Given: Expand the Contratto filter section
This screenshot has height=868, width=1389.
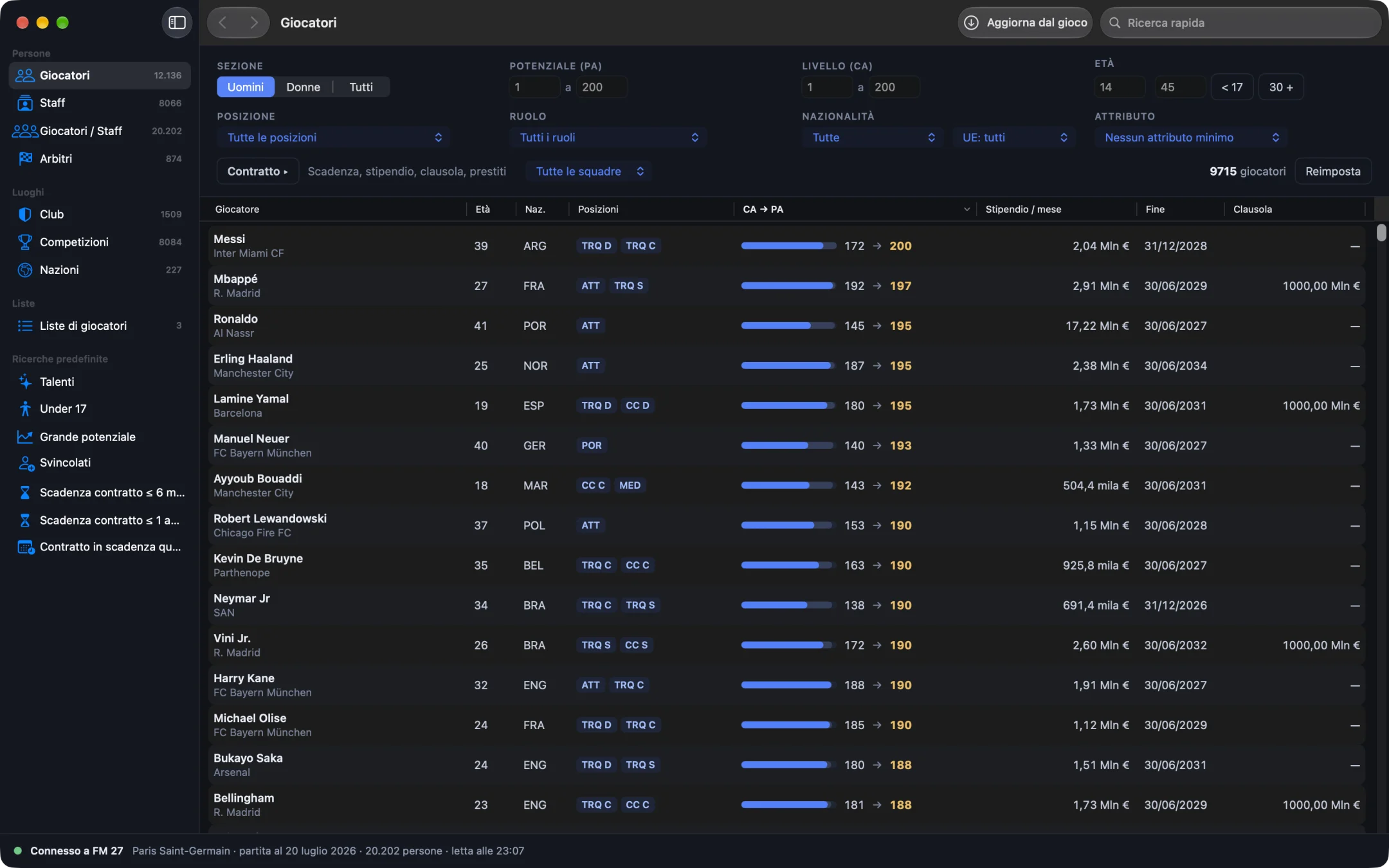Looking at the screenshot, I should [258, 172].
